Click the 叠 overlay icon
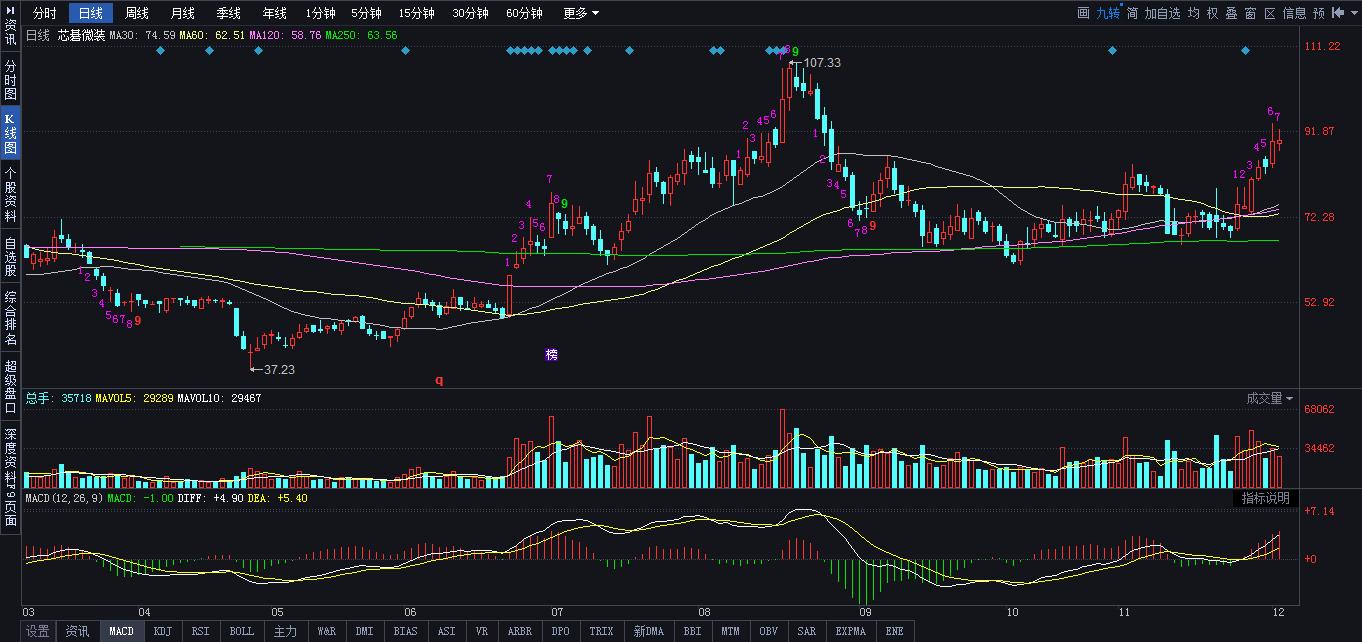 click(x=1231, y=13)
